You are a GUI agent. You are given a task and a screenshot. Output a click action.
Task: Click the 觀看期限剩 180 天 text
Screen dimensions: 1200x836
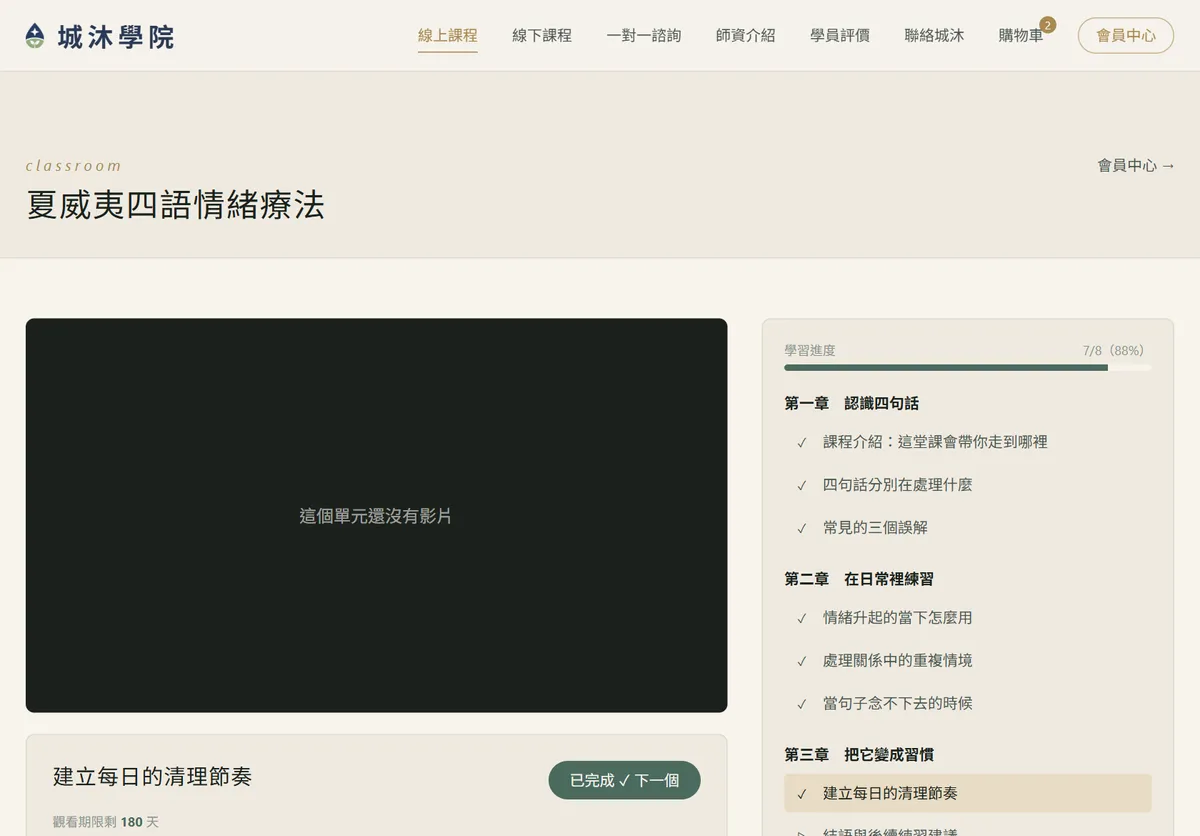[106, 822]
